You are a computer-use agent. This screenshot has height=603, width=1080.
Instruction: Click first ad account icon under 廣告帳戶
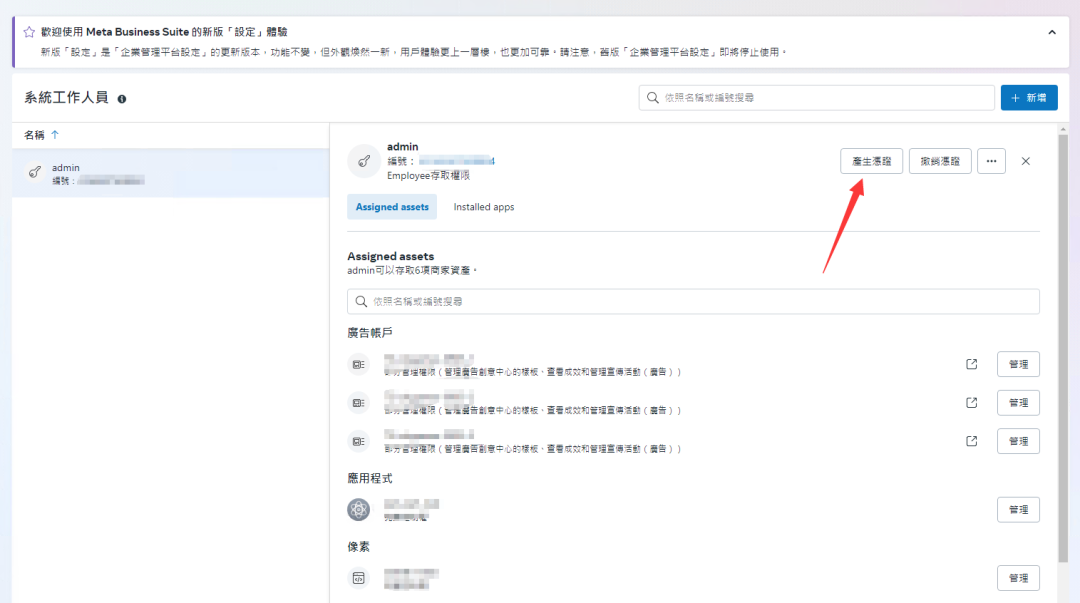click(x=358, y=365)
